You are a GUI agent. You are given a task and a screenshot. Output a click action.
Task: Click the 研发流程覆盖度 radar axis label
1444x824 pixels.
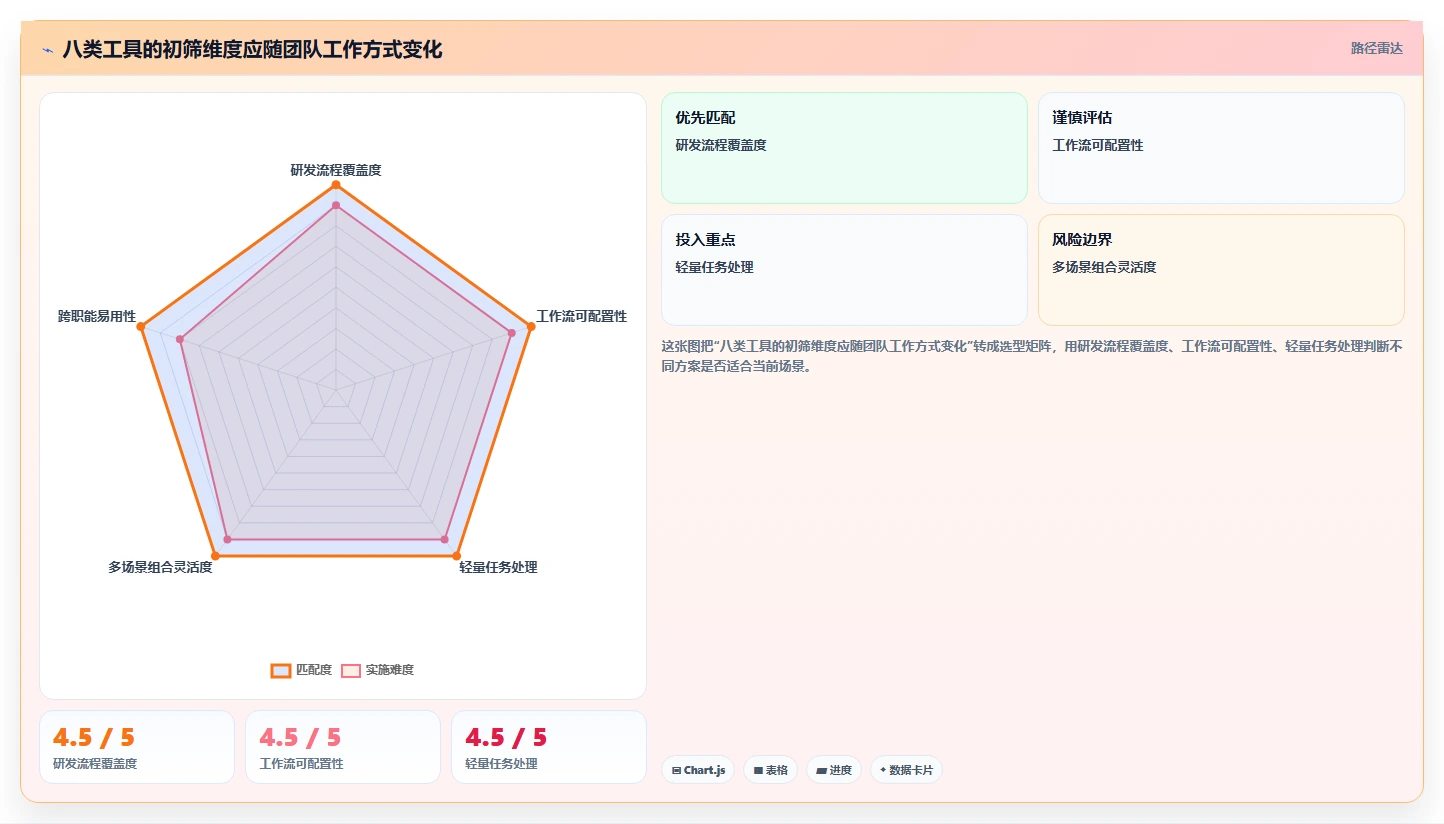click(x=336, y=170)
